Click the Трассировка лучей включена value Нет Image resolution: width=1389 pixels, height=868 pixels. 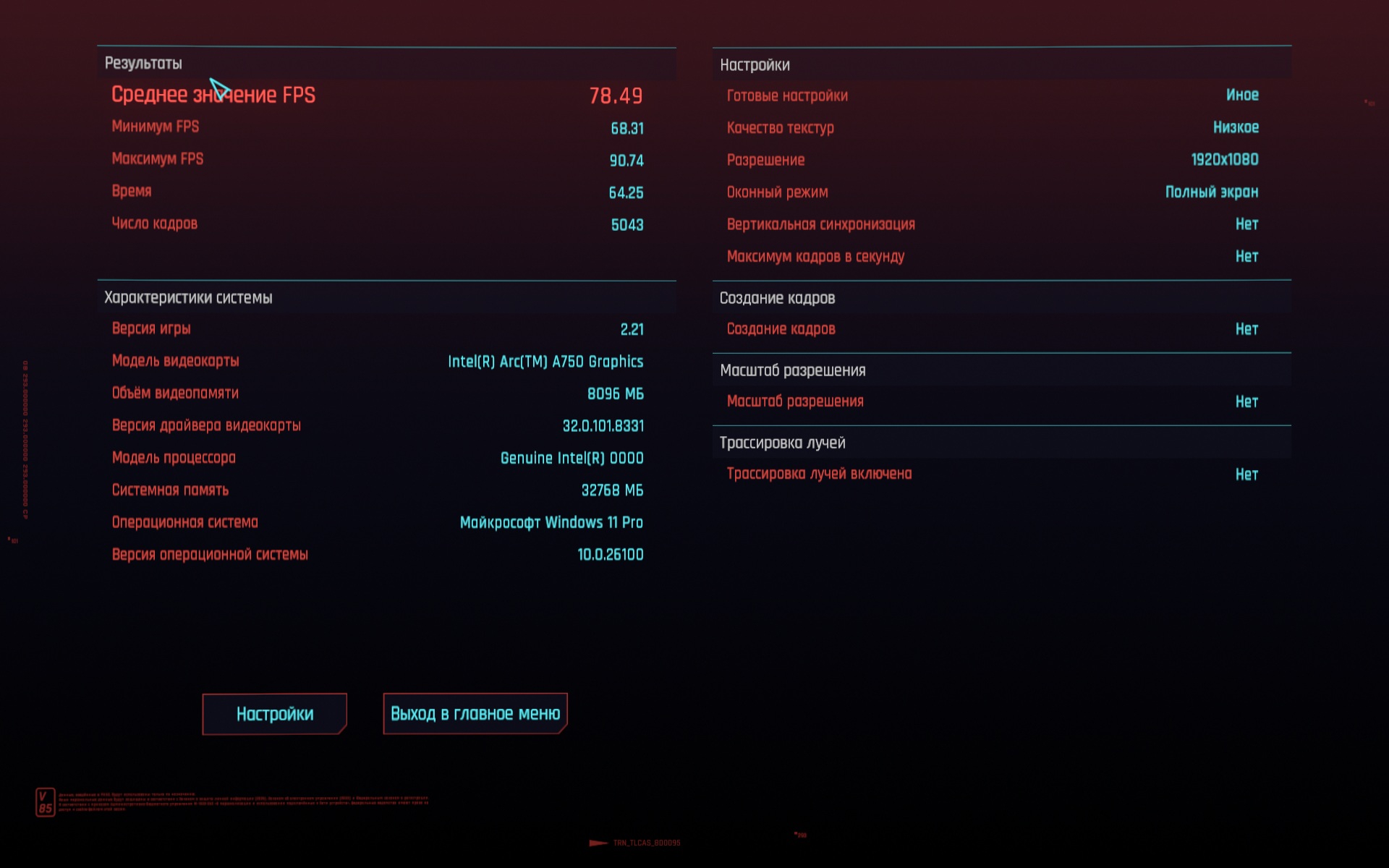[1246, 475]
